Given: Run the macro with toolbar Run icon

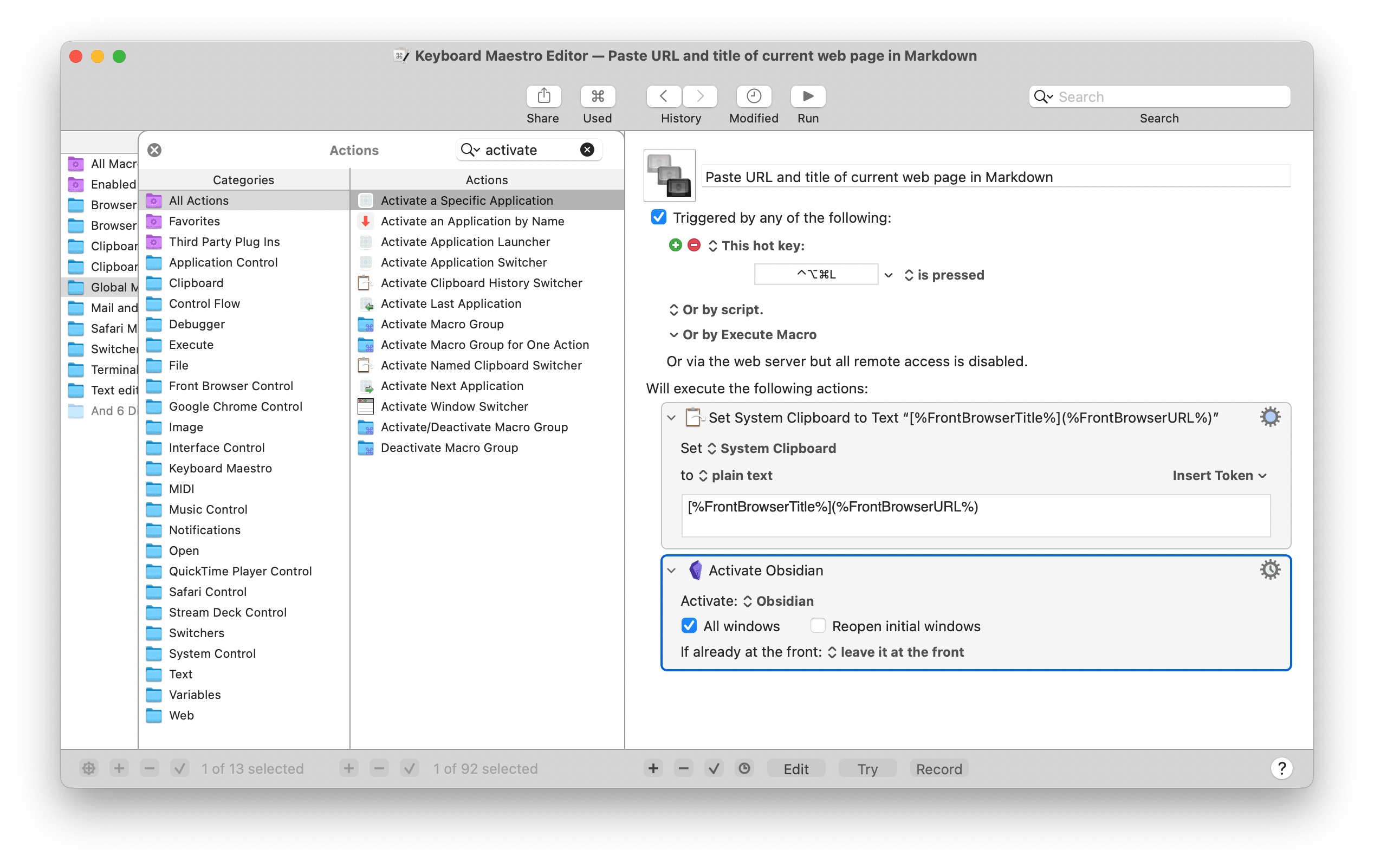Looking at the screenshot, I should point(807,96).
